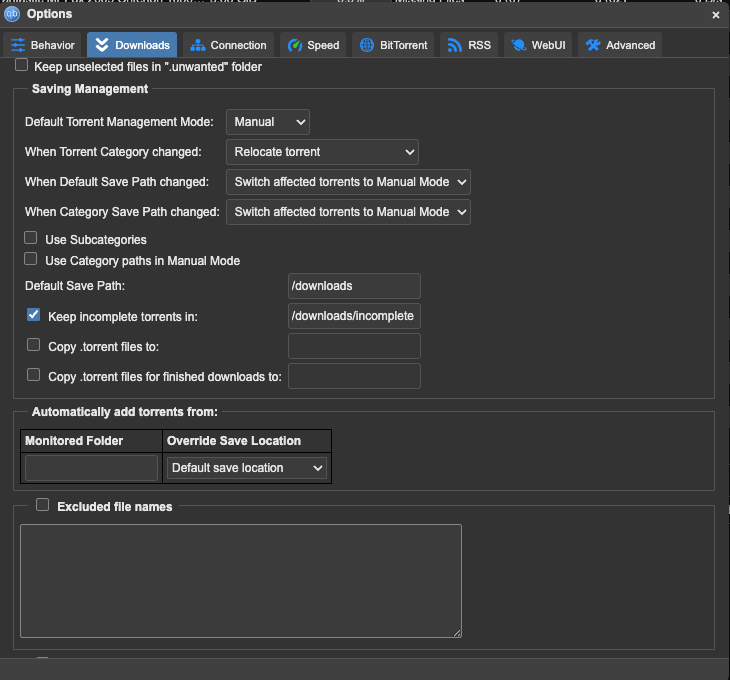
Task: Close the Options dialog
Action: tap(716, 15)
